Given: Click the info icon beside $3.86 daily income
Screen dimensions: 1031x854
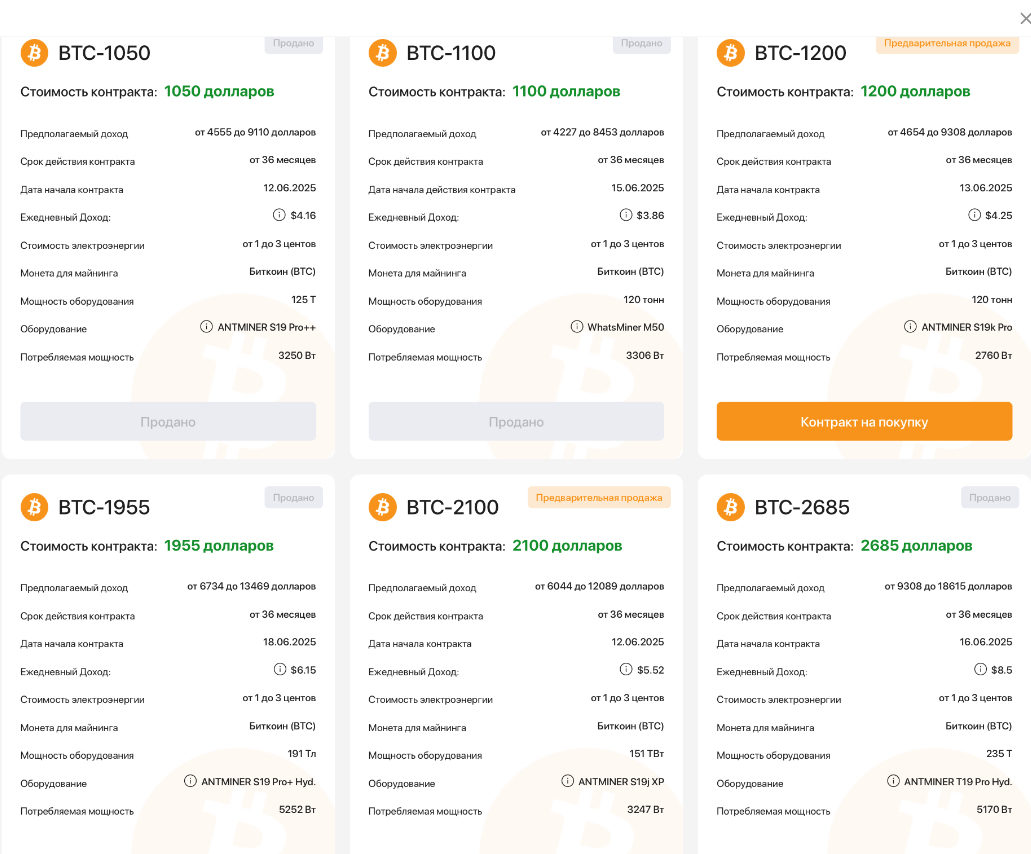Looking at the screenshot, I should [x=626, y=215].
